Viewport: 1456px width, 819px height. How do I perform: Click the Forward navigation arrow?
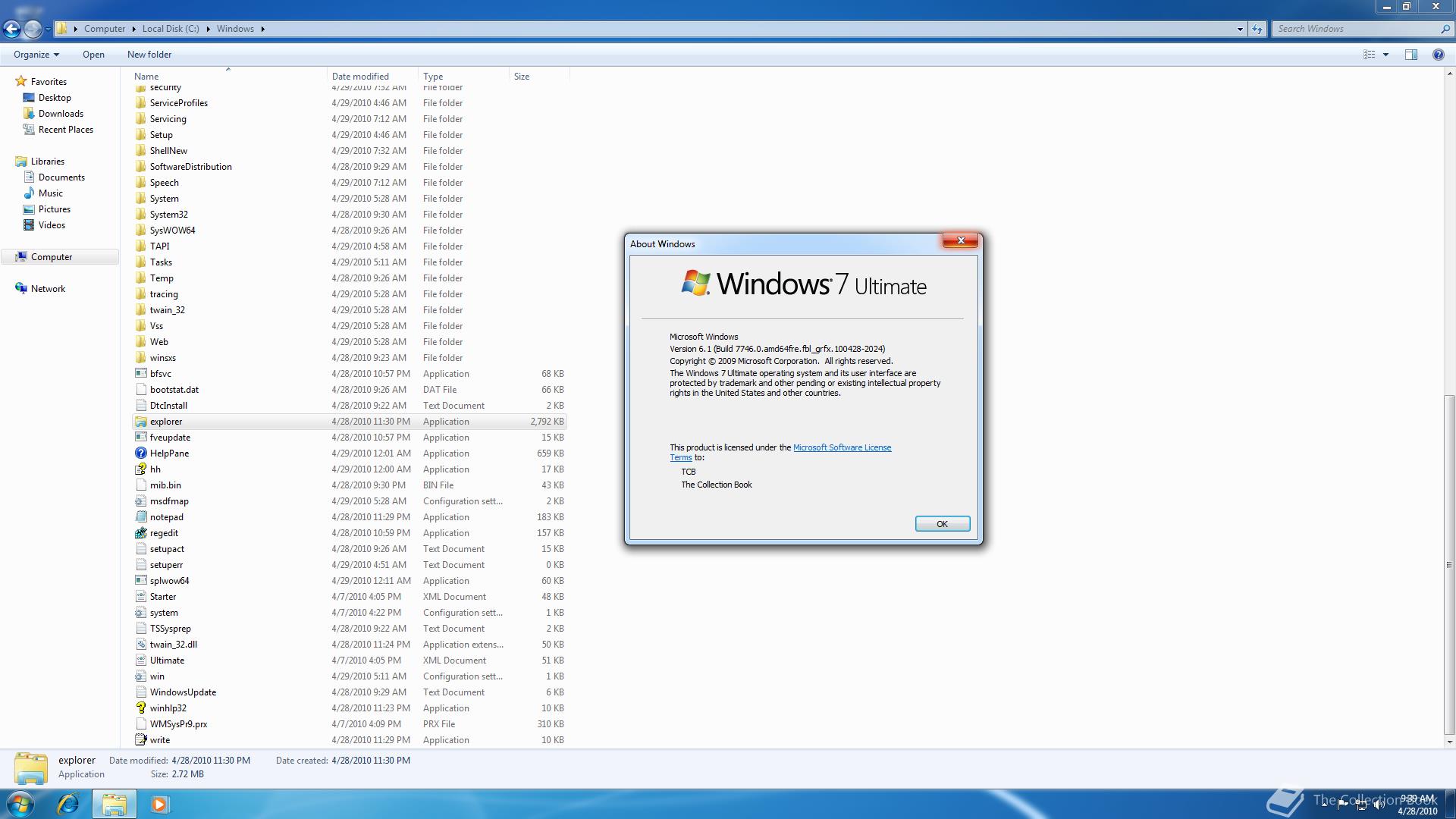(33, 29)
